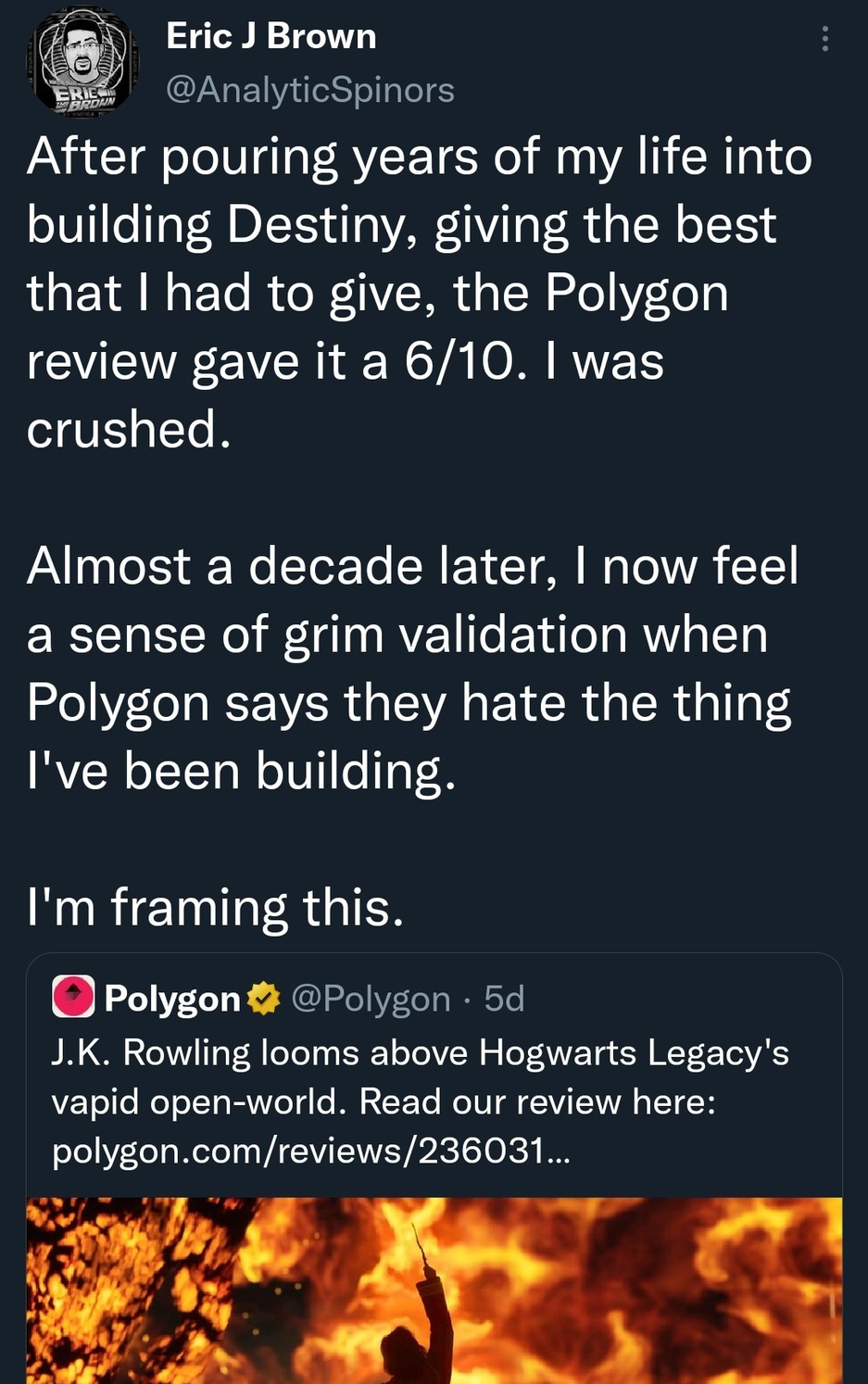
Task: Click the gold verified badge beside Polygon
Action: click(264, 998)
